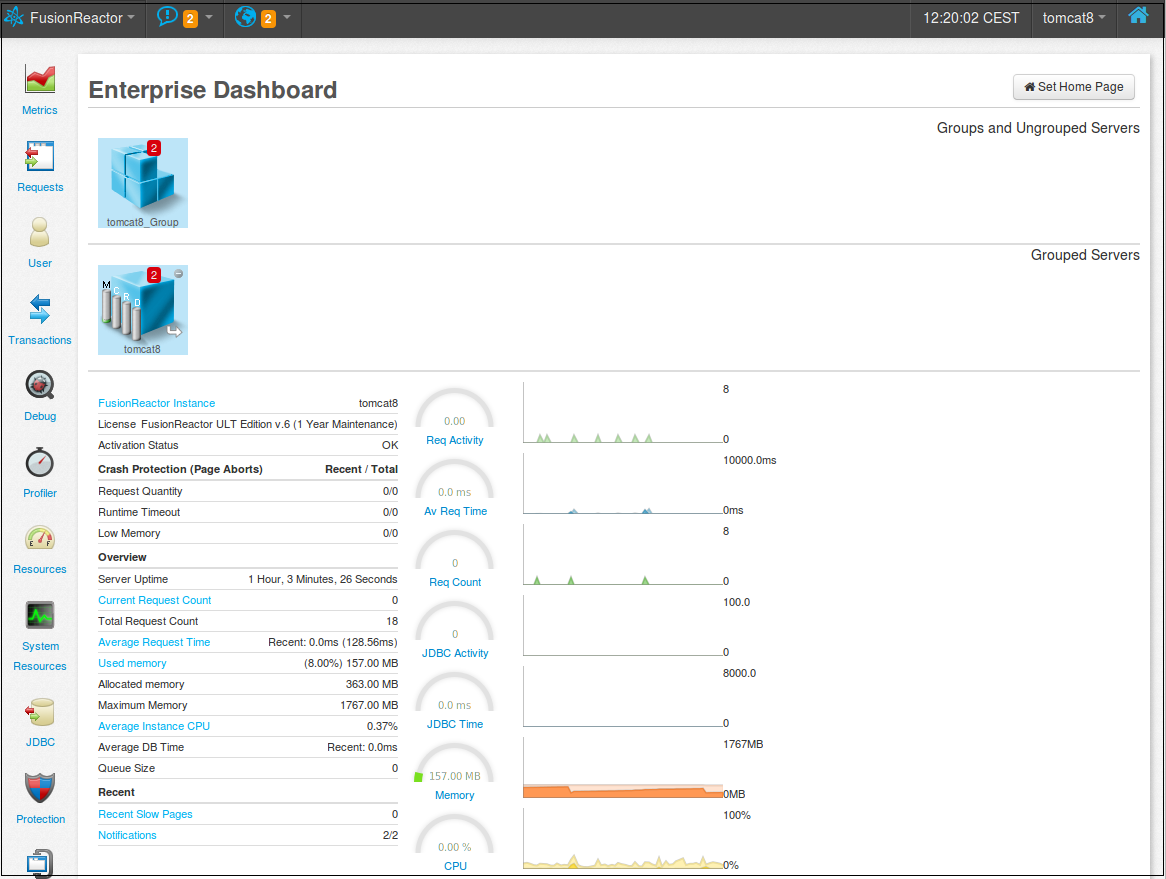Screen dimensions: 1166x879
Task: Click the Allocated memory value 363.00 MB
Action: pyautogui.click(x=372, y=684)
